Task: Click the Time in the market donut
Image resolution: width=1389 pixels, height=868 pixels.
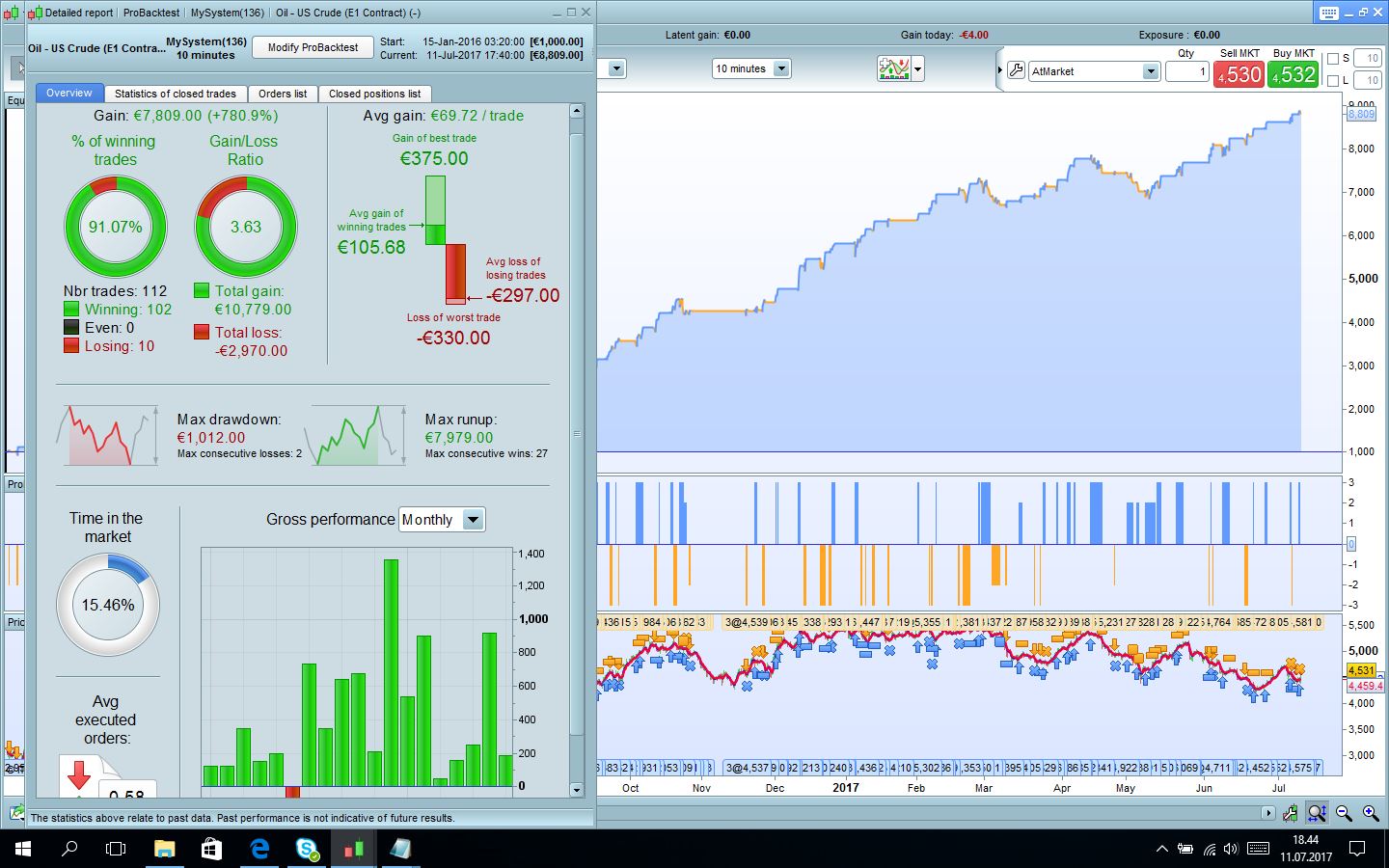Action: [108, 605]
